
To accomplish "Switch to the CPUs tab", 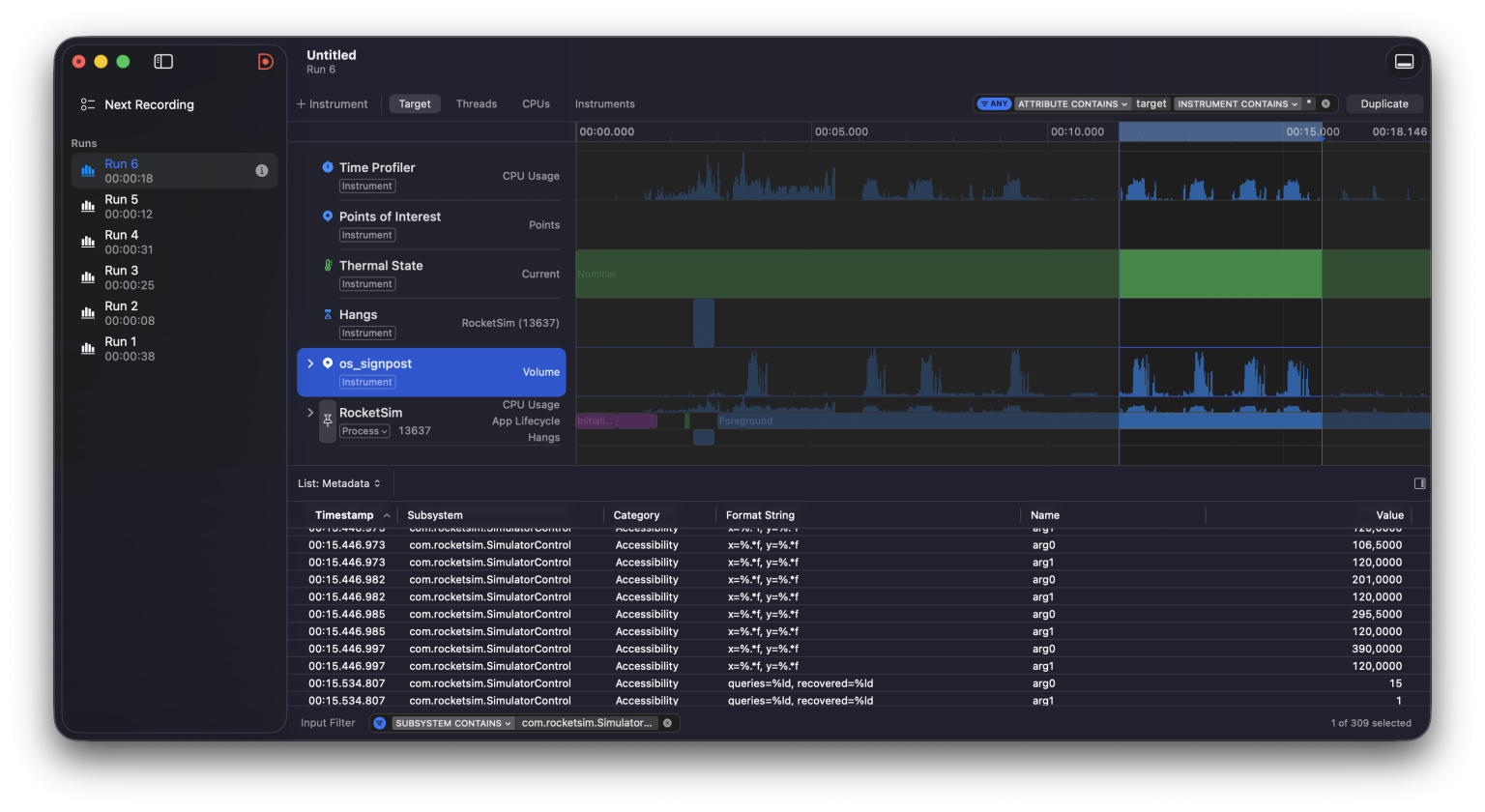I will coord(536,103).
